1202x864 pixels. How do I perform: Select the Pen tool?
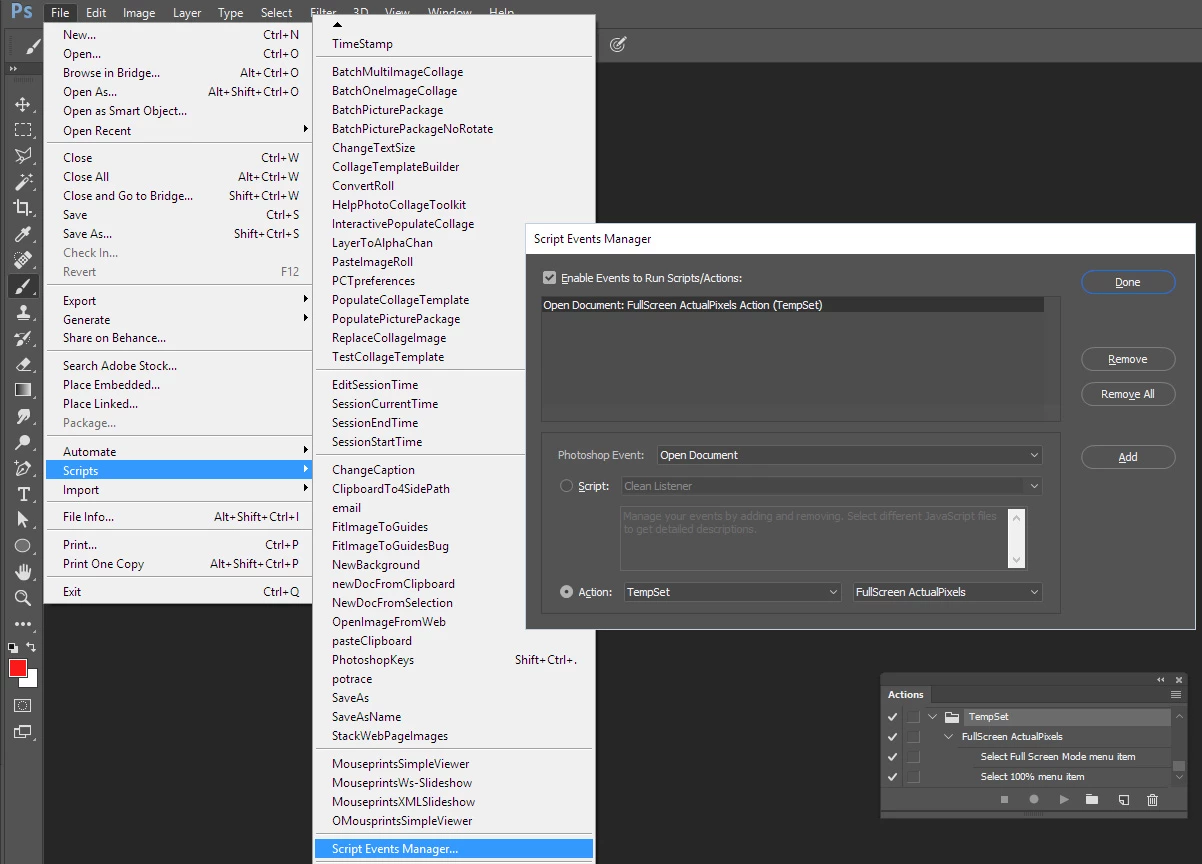click(22, 468)
